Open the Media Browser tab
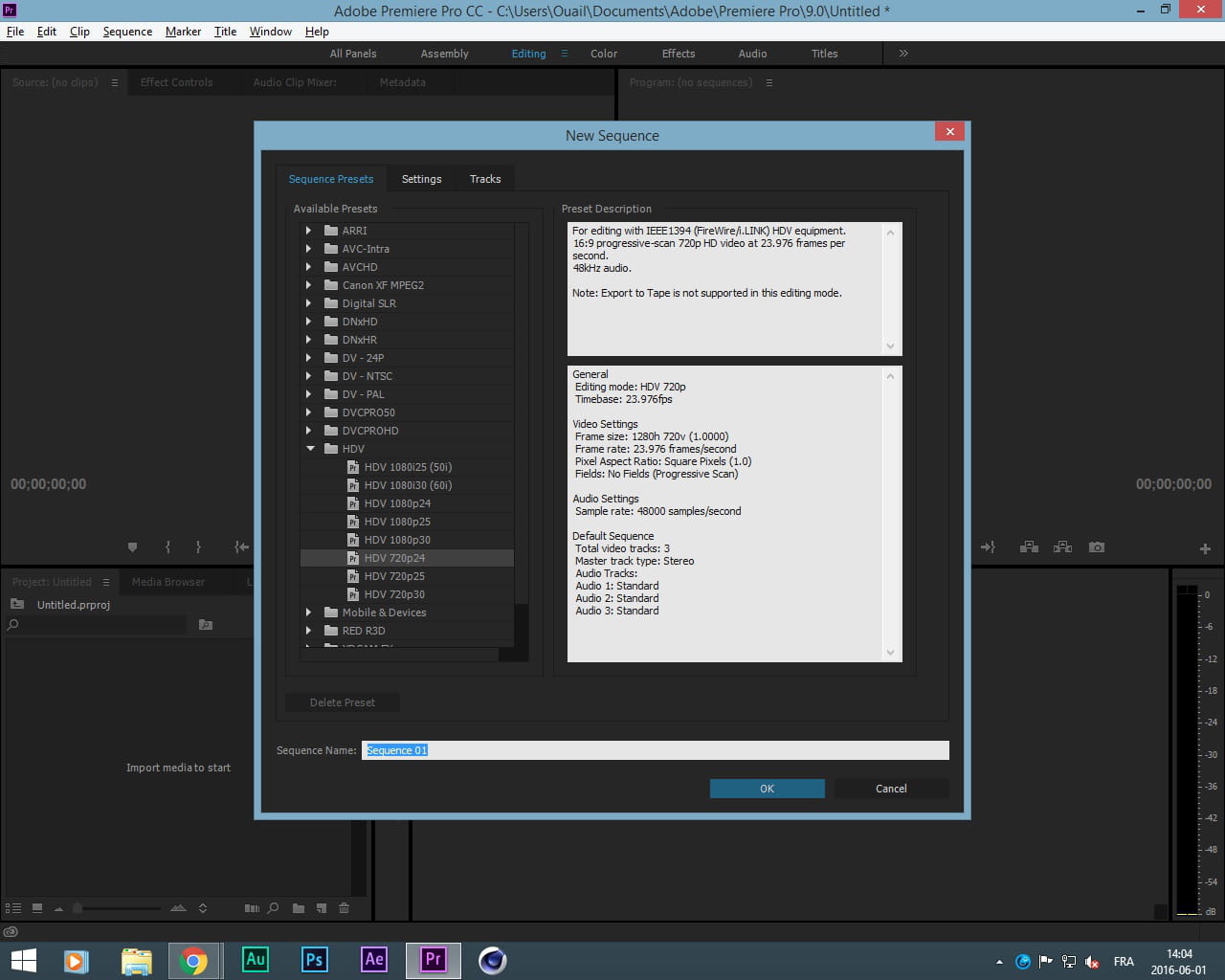The width and height of the screenshot is (1225, 980). click(168, 582)
